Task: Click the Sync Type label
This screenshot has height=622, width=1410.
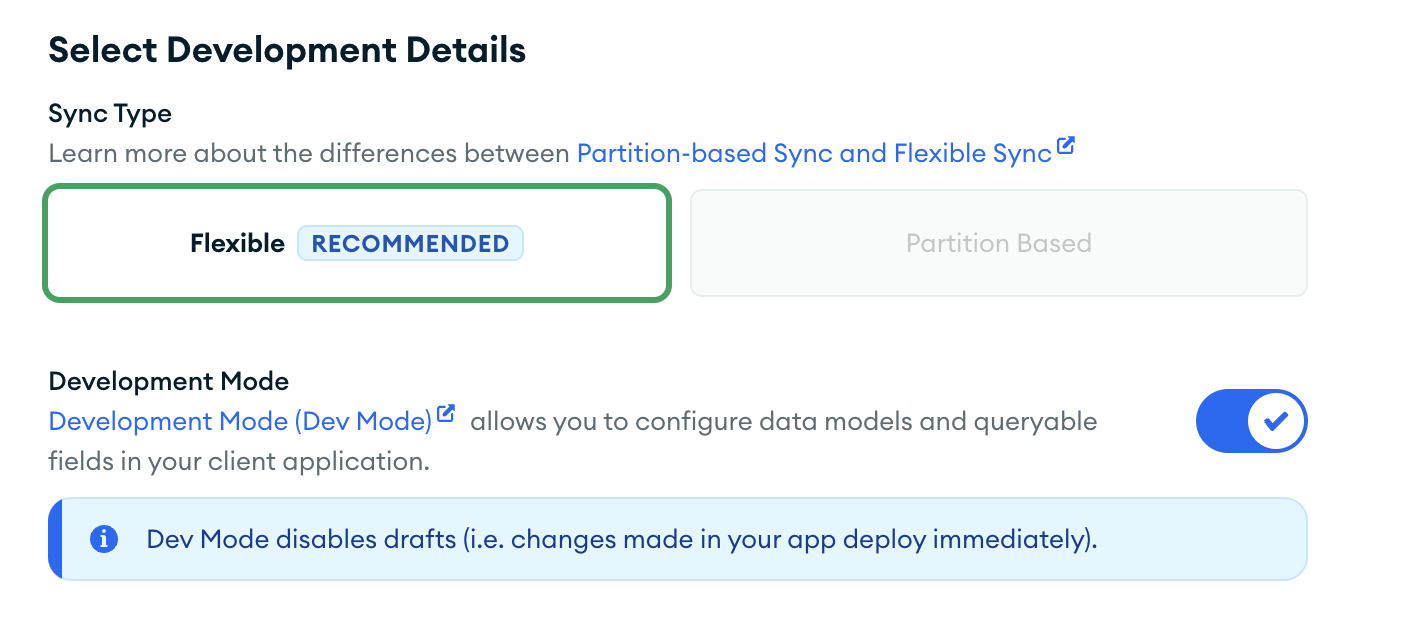Action: coord(110,113)
